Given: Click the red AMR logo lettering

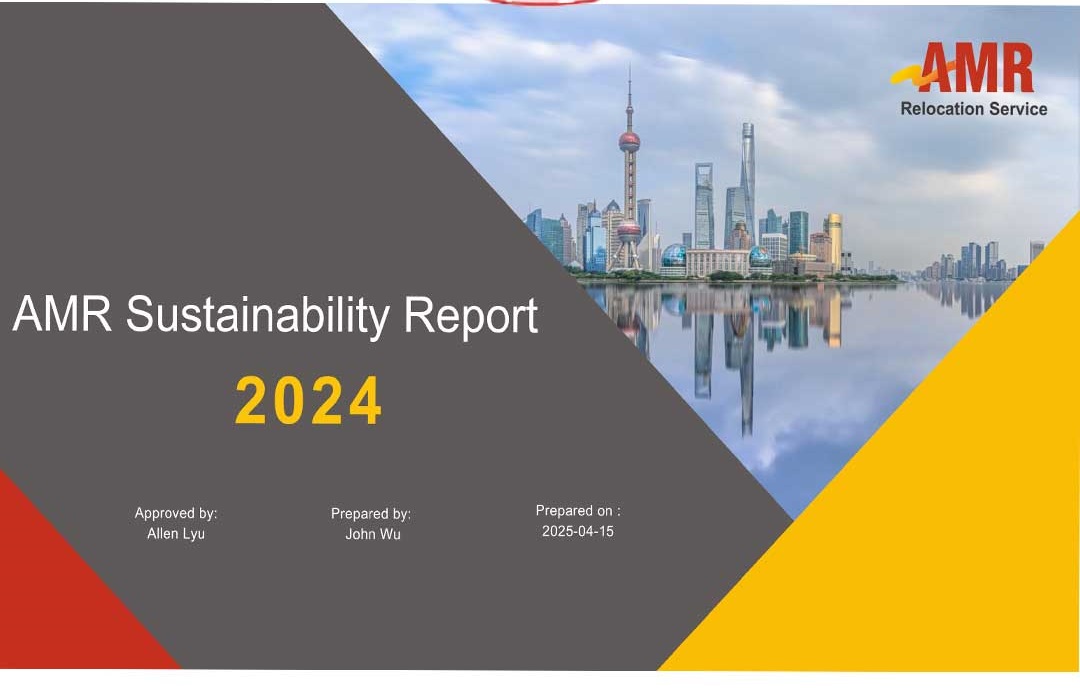Looking at the screenshot, I should coord(976,70).
